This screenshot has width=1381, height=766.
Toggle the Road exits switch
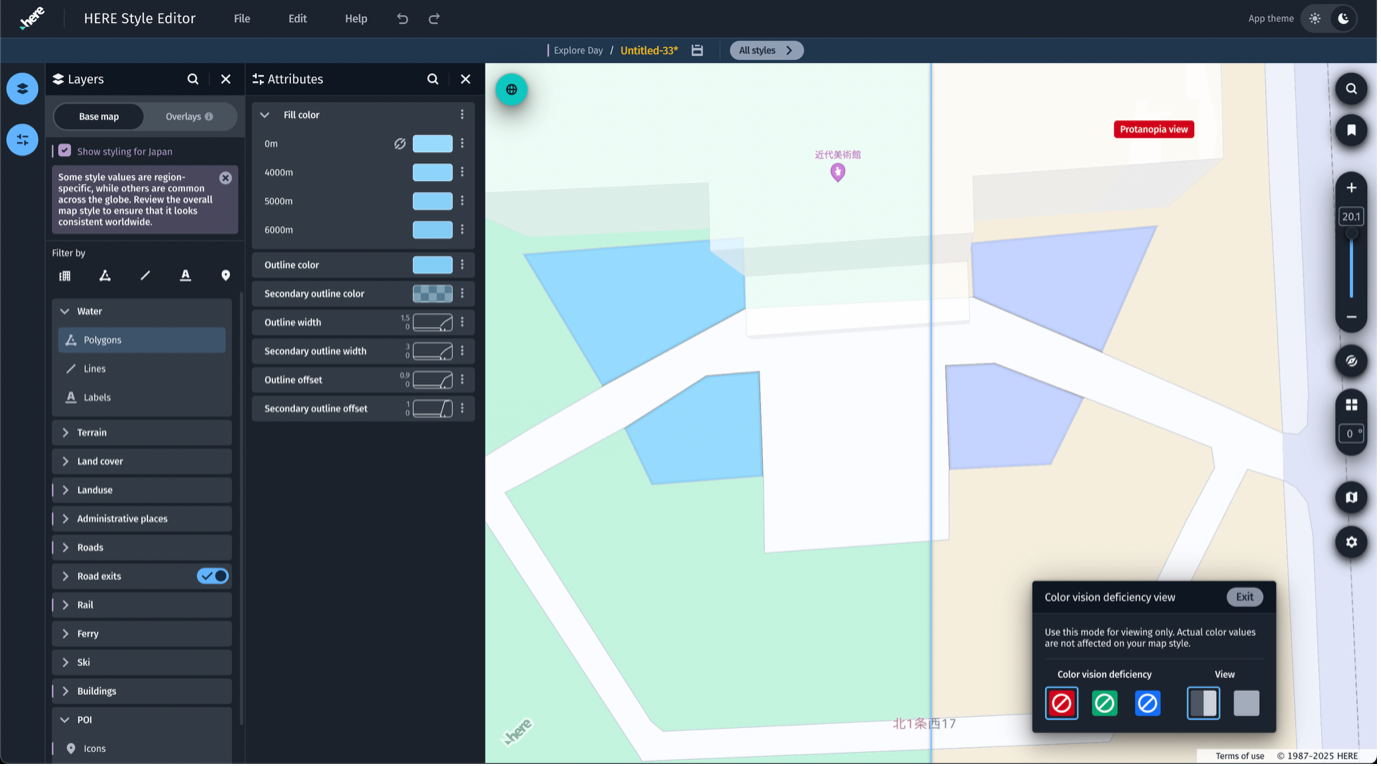pos(213,577)
